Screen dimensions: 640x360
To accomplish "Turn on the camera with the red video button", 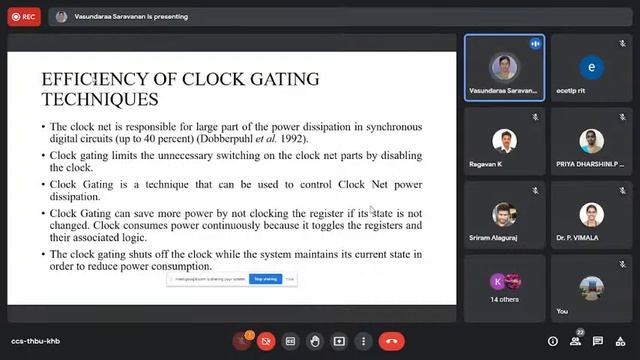I will click(x=266, y=341).
